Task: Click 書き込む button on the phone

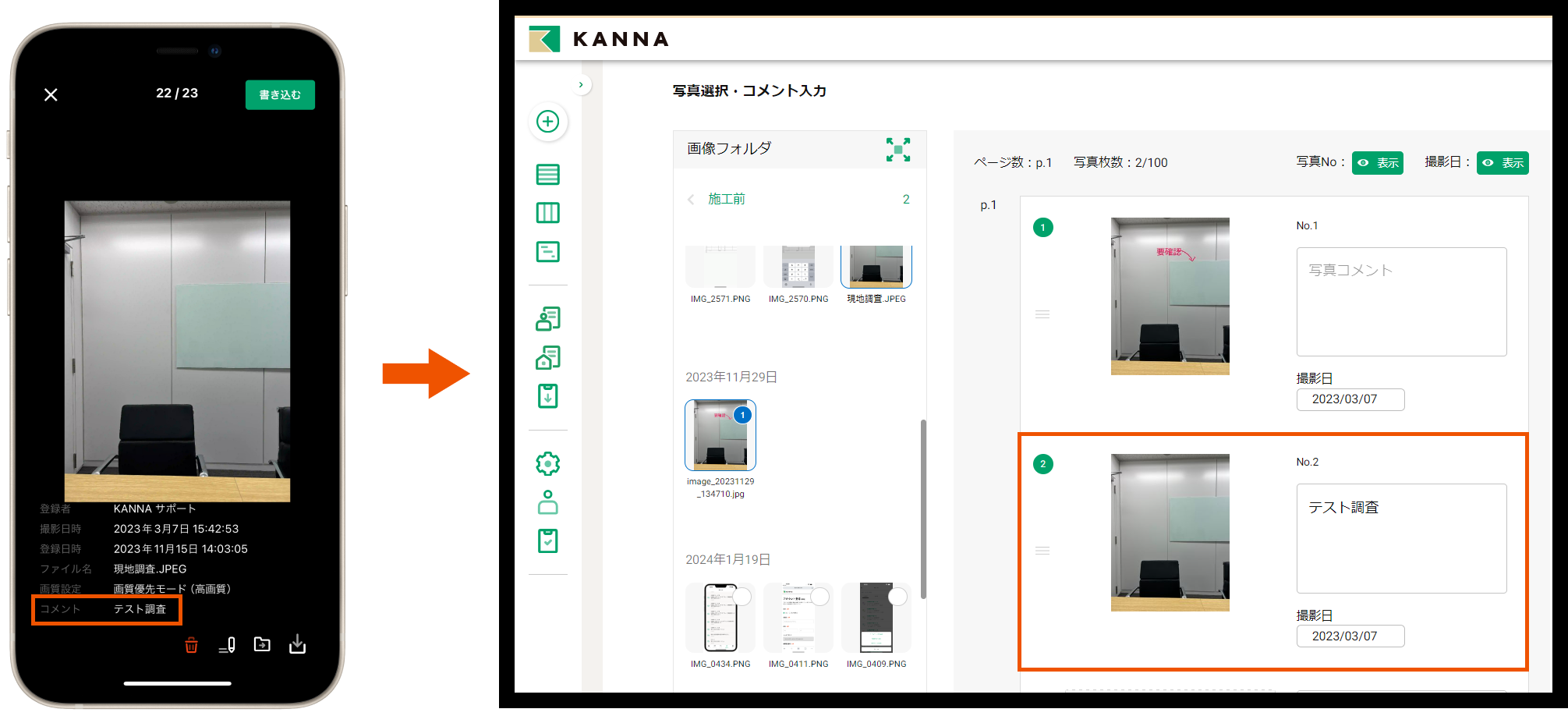Action: (x=279, y=94)
